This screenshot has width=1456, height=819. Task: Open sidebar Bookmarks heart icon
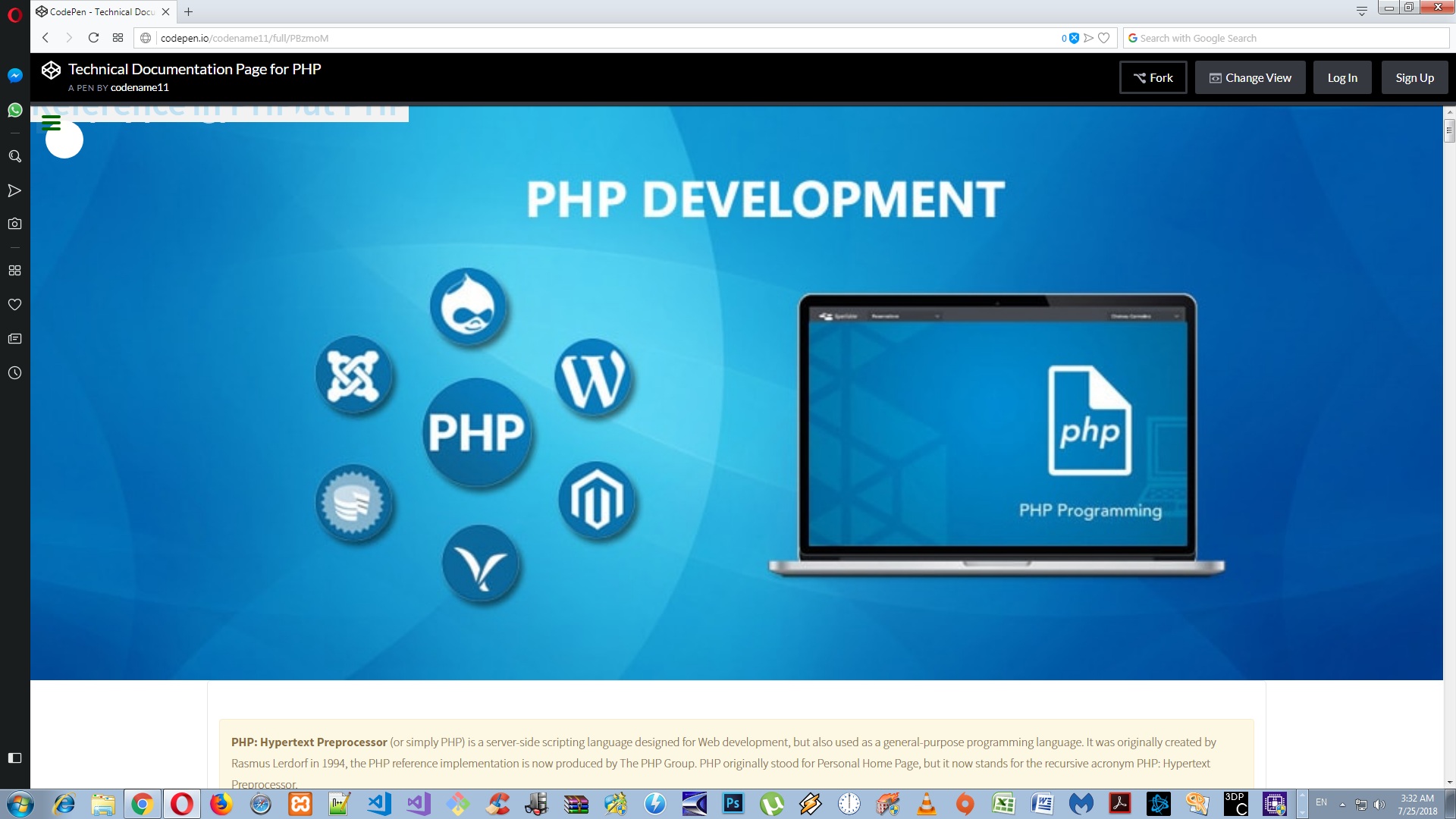[14, 305]
